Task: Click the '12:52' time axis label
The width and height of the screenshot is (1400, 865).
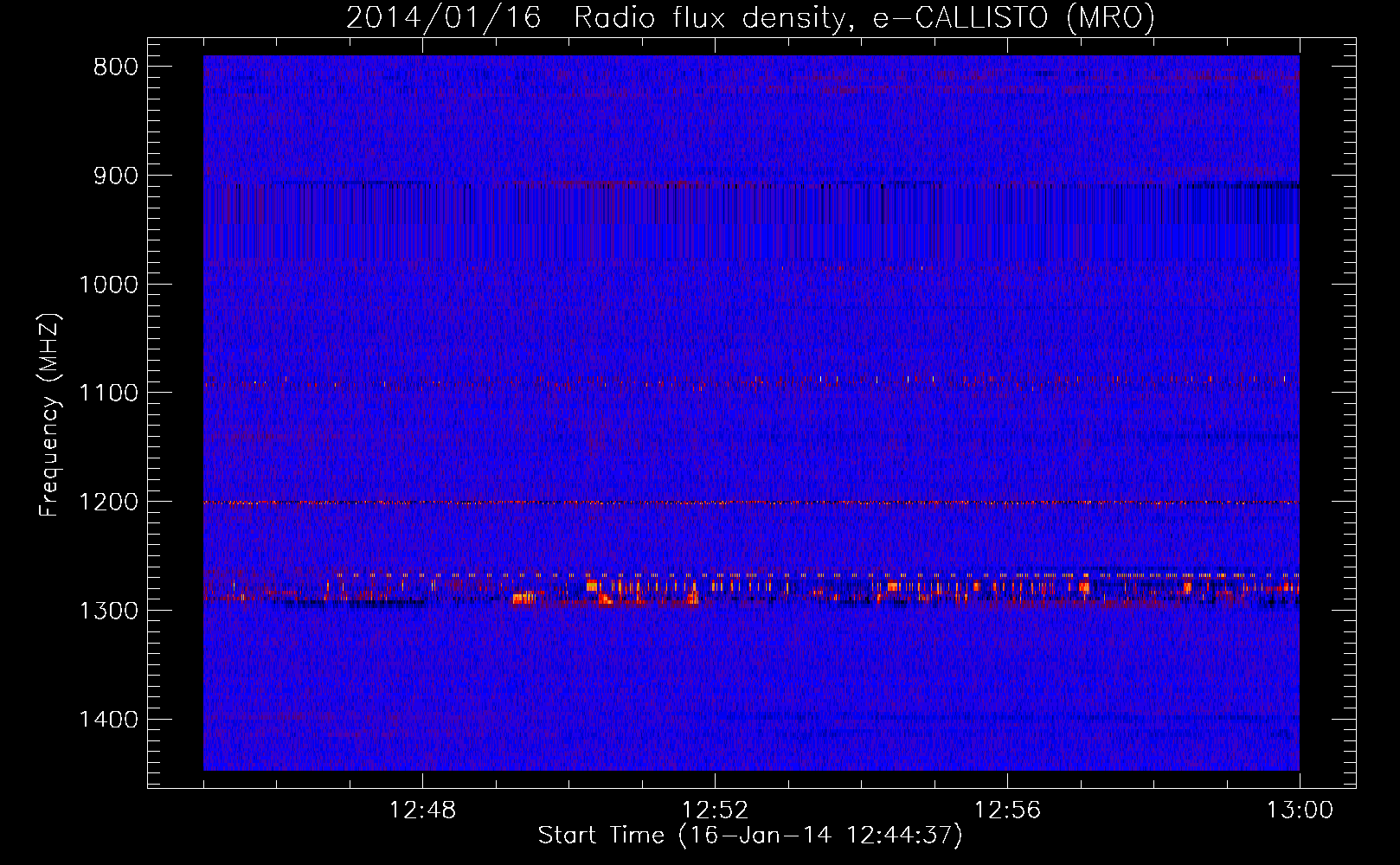Action: tap(715, 811)
